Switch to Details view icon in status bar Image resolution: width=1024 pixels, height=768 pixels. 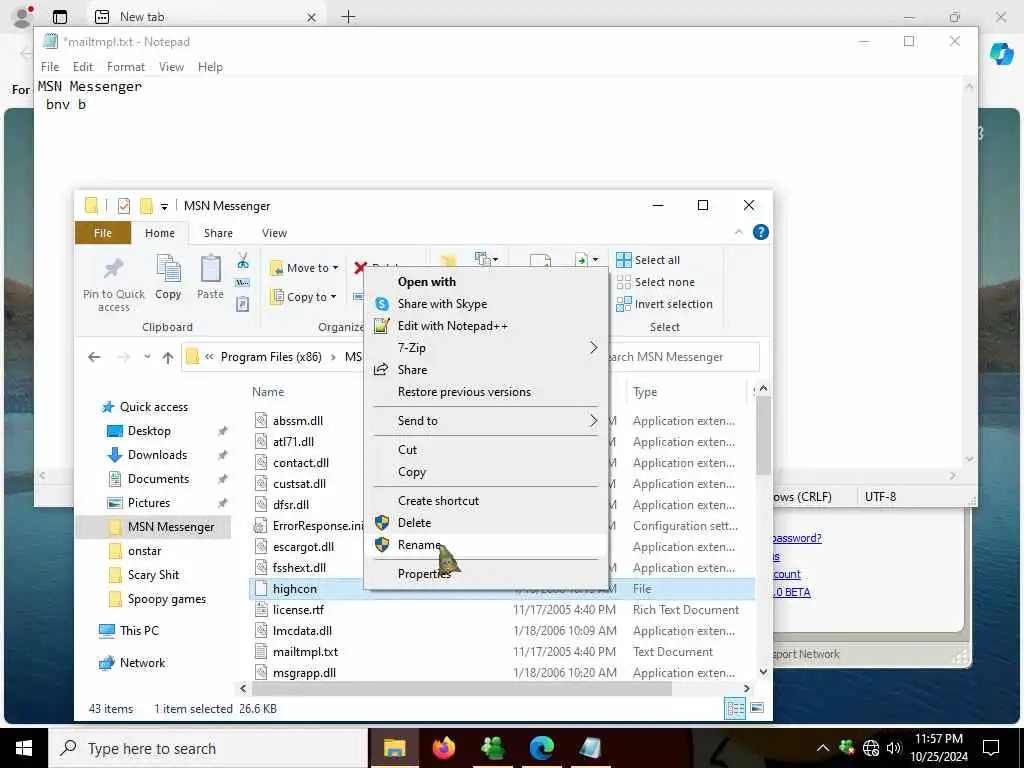coord(735,709)
